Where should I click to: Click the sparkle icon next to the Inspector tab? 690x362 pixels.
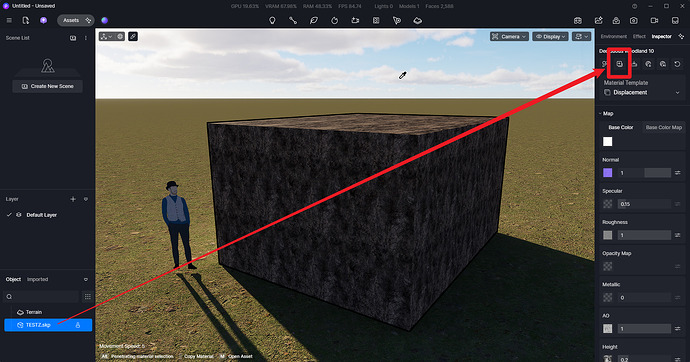(x=681, y=37)
